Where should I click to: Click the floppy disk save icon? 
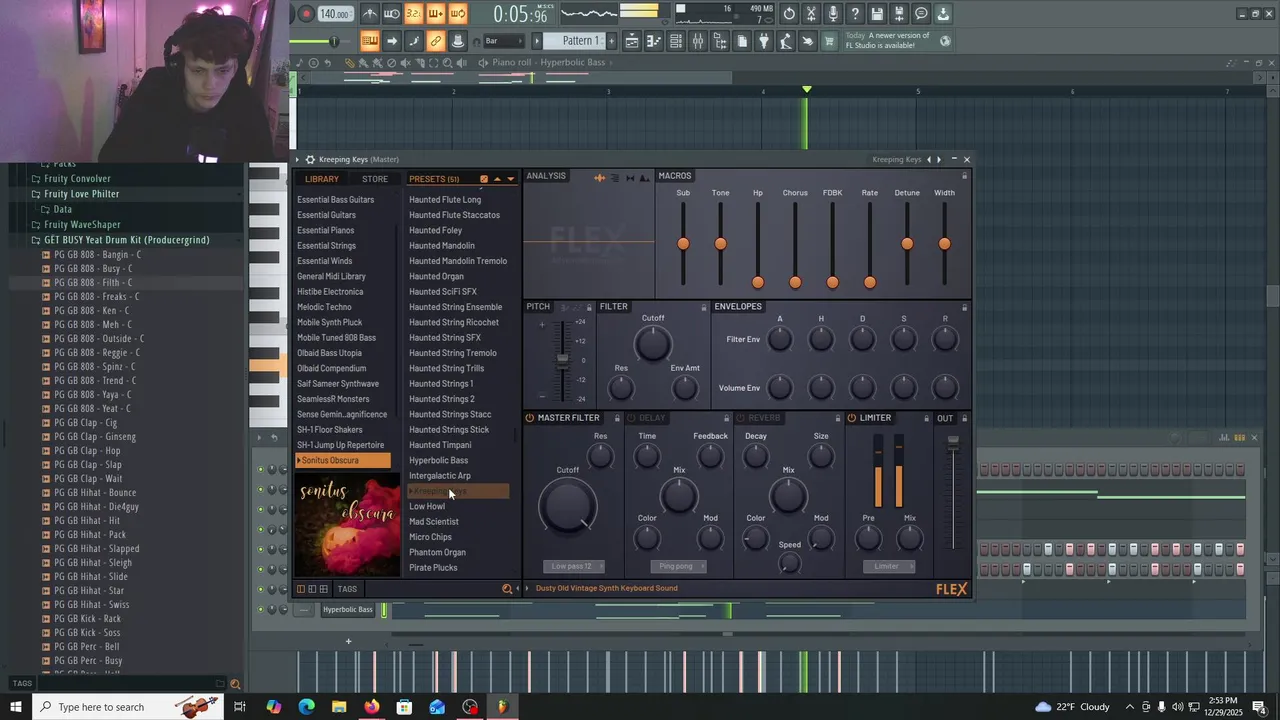[877, 14]
